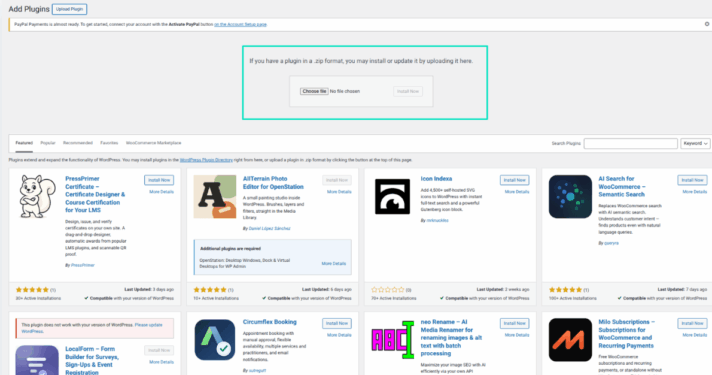Focus the Search Plugins input field

[x=631, y=143]
